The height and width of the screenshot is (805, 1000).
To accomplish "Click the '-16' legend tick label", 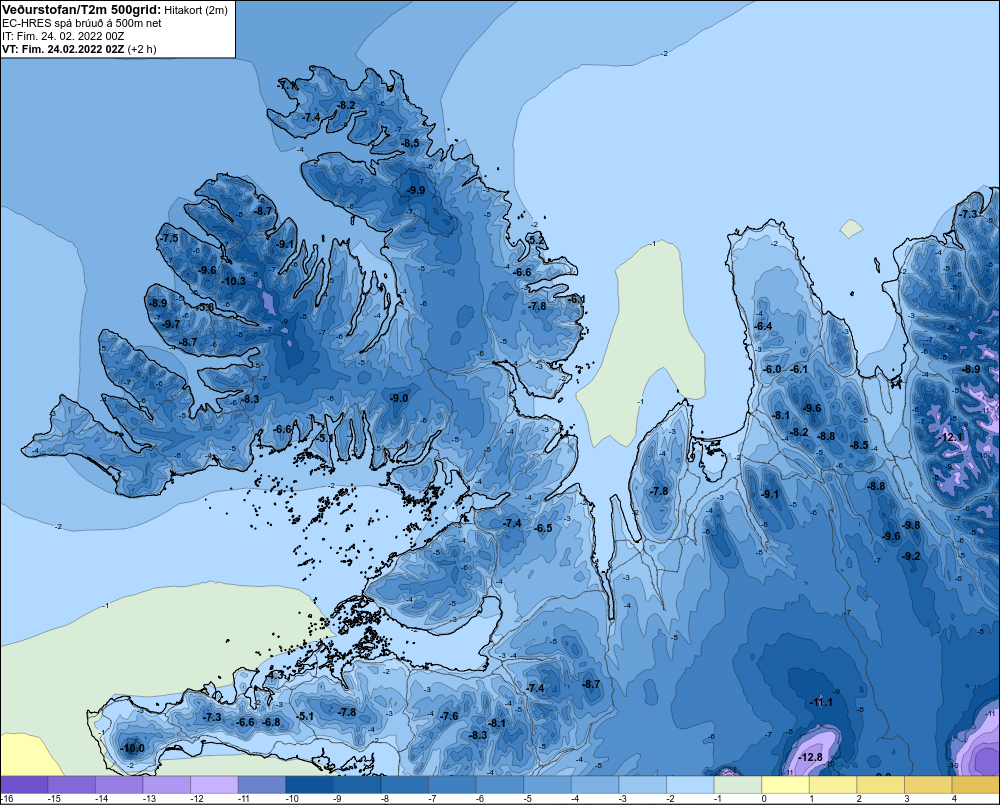I will (x=7, y=799).
